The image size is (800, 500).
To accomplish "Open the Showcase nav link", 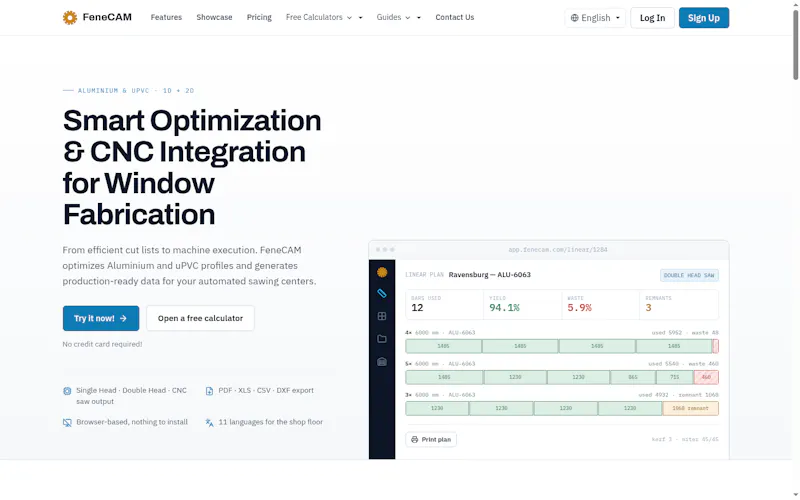I will point(214,17).
